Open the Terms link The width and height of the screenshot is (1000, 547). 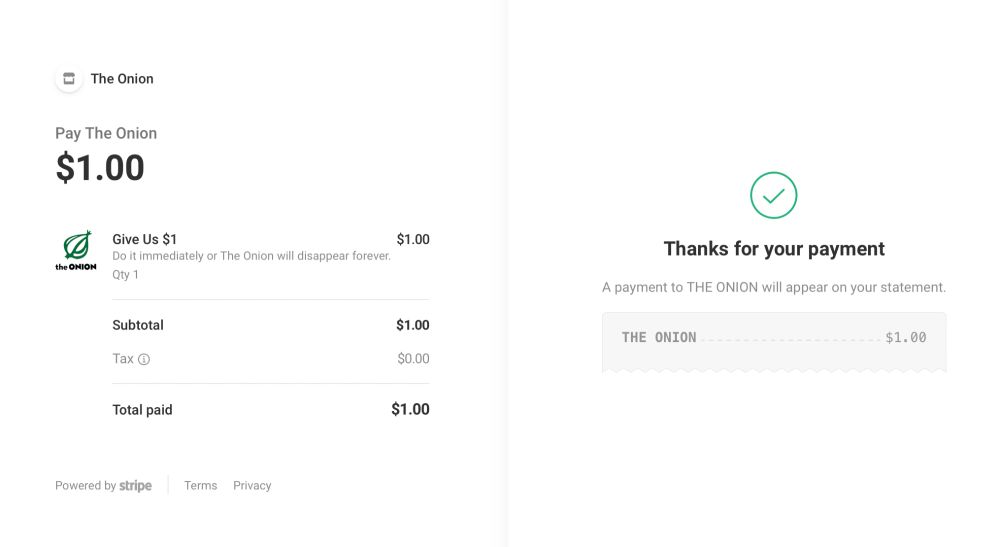point(200,486)
